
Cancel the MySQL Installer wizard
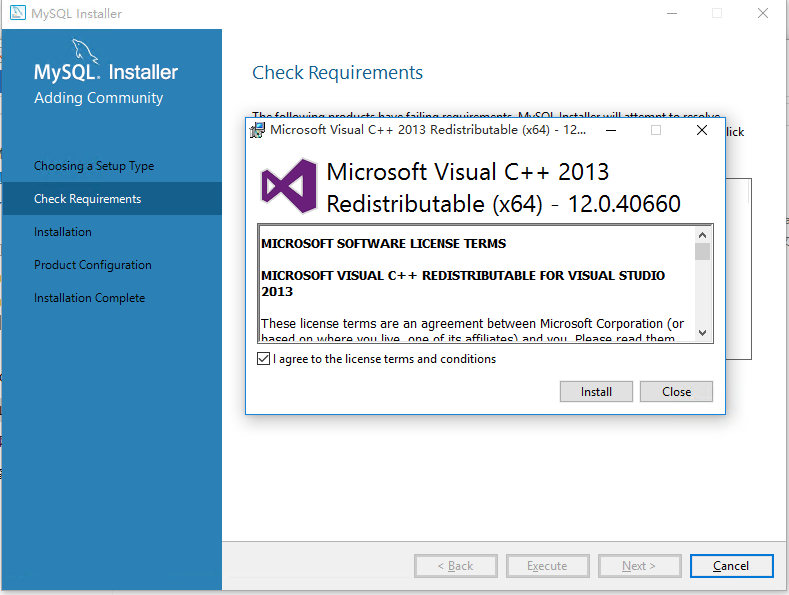coord(731,566)
